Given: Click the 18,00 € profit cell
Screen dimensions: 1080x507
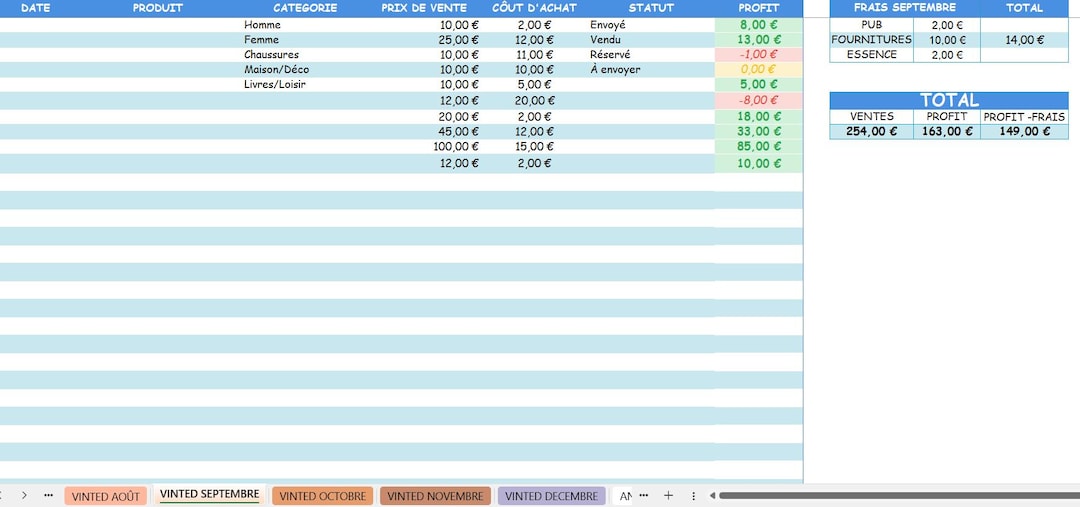Looking at the screenshot, I should pyautogui.click(x=758, y=116).
